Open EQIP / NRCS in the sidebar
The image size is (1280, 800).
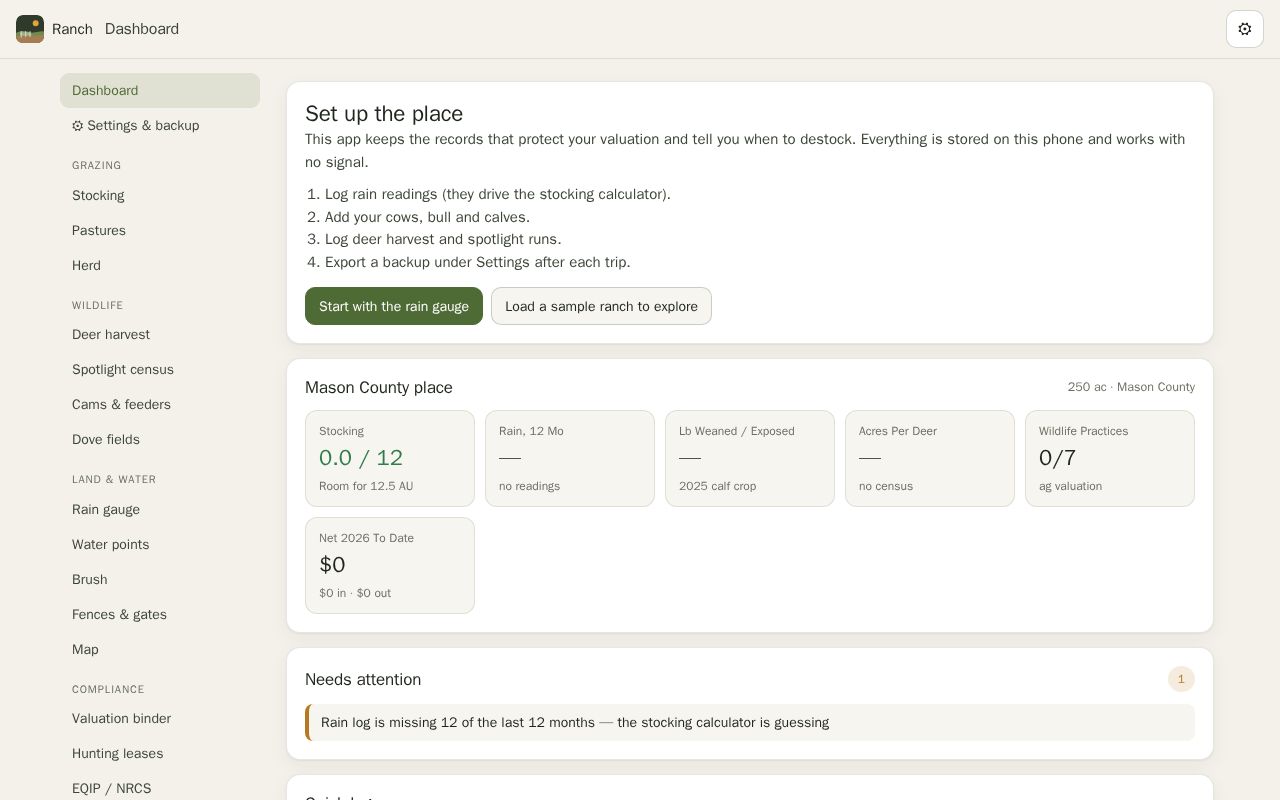(160, 788)
